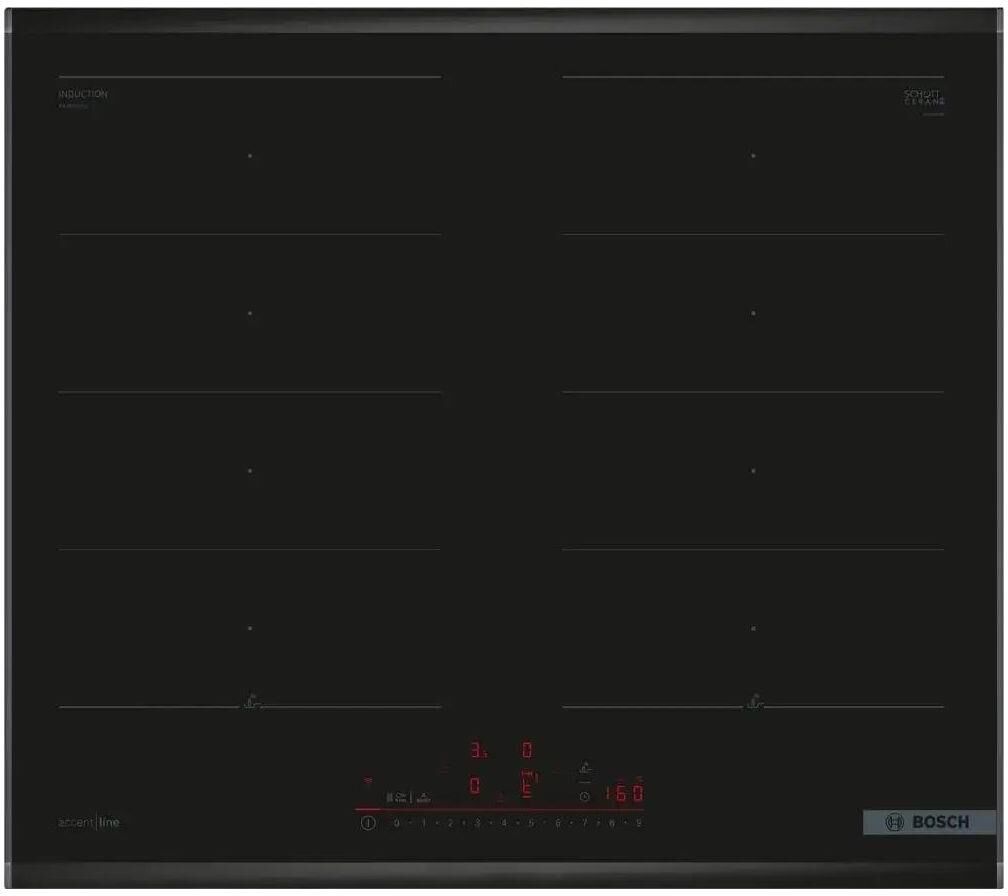Click the Bosch logo badge
Viewport: 1008px width, 896px height.
[x=929, y=822]
